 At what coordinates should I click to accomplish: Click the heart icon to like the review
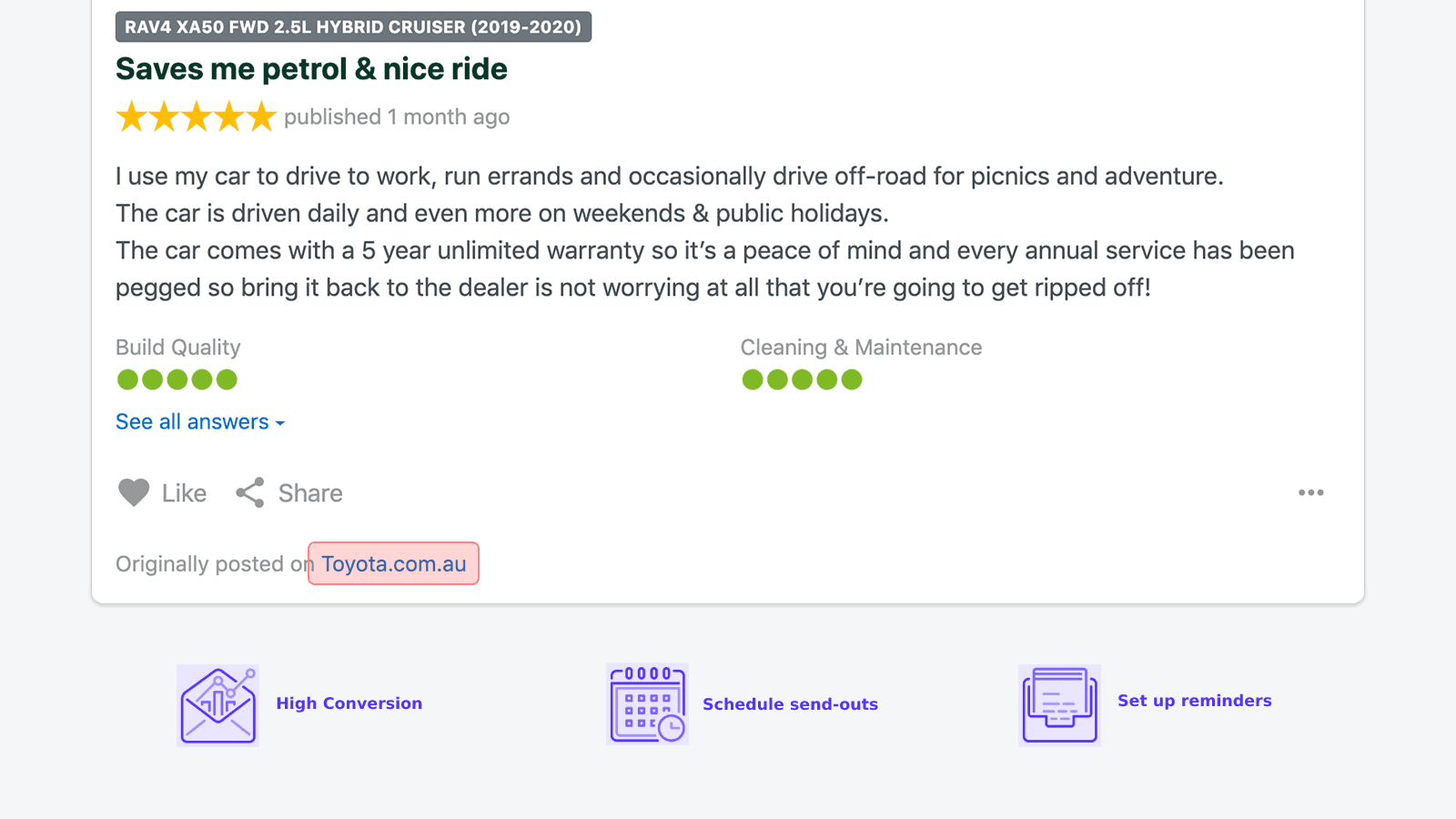[x=134, y=492]
